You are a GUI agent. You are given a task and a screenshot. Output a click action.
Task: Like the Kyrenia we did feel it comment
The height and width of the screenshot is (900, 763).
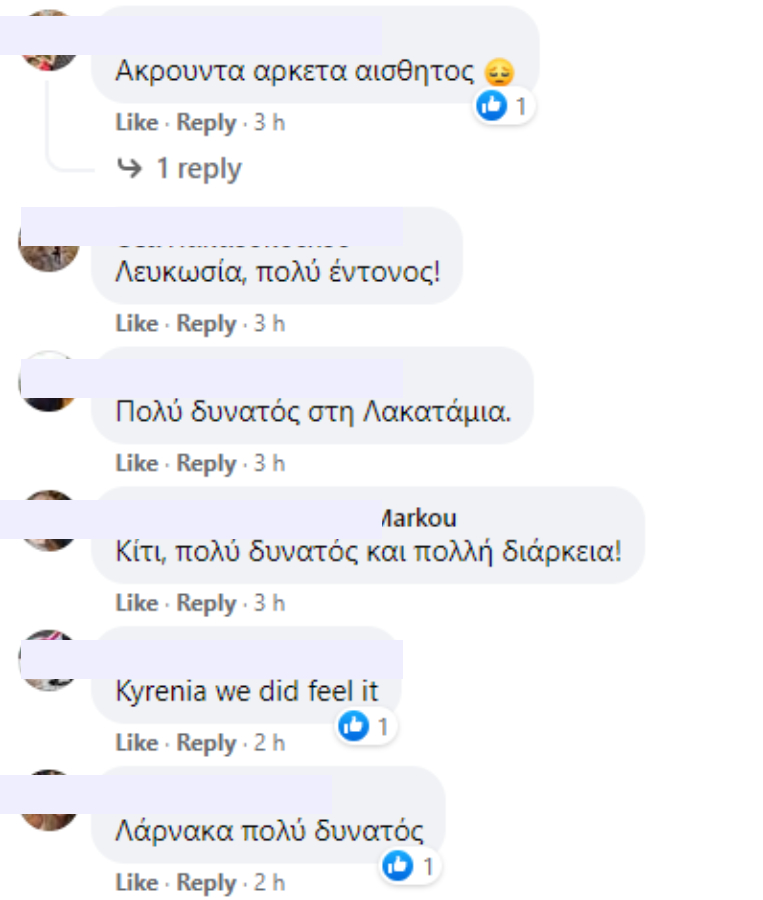137,743
